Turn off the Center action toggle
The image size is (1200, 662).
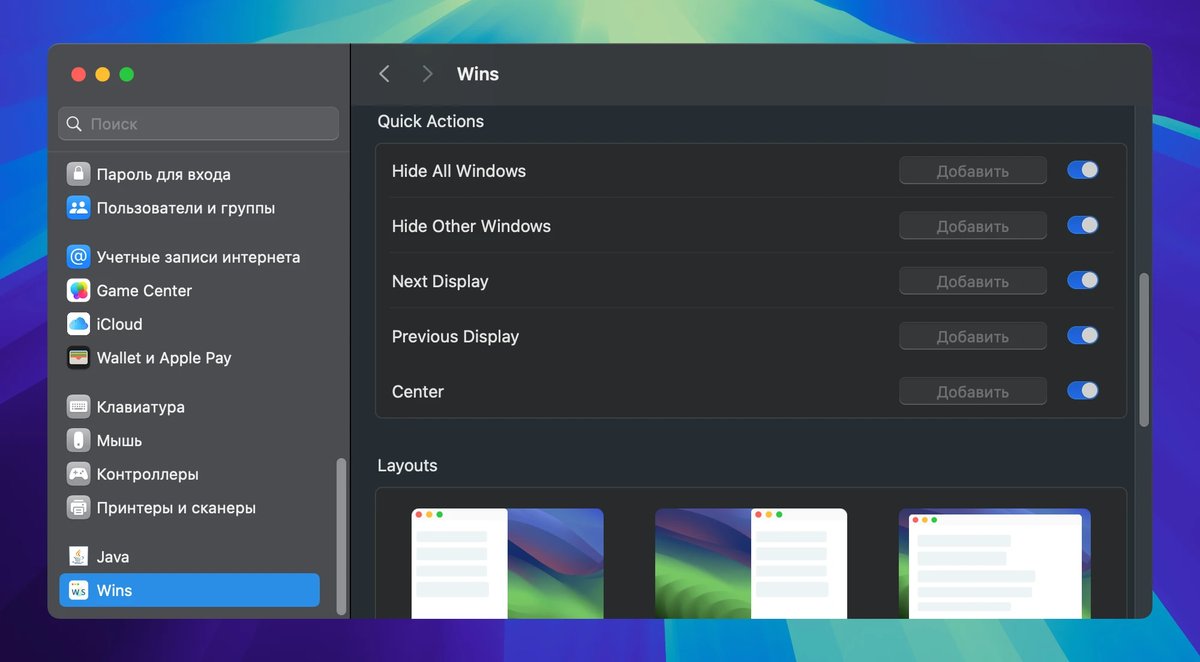pyautogui.click(x=1082, y=391)
